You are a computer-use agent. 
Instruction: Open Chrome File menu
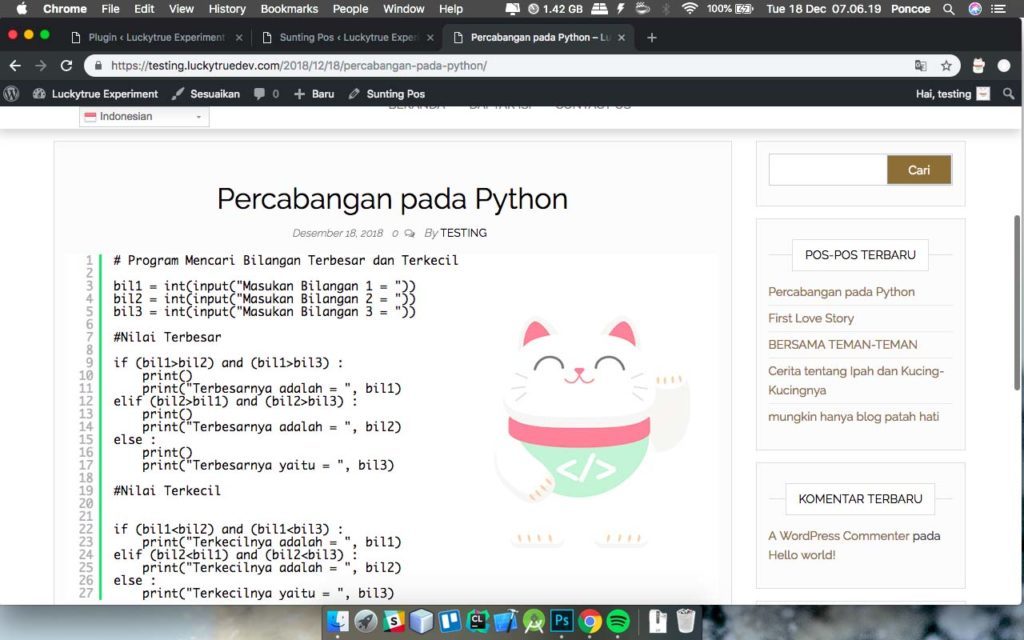[x=110, y=9]
